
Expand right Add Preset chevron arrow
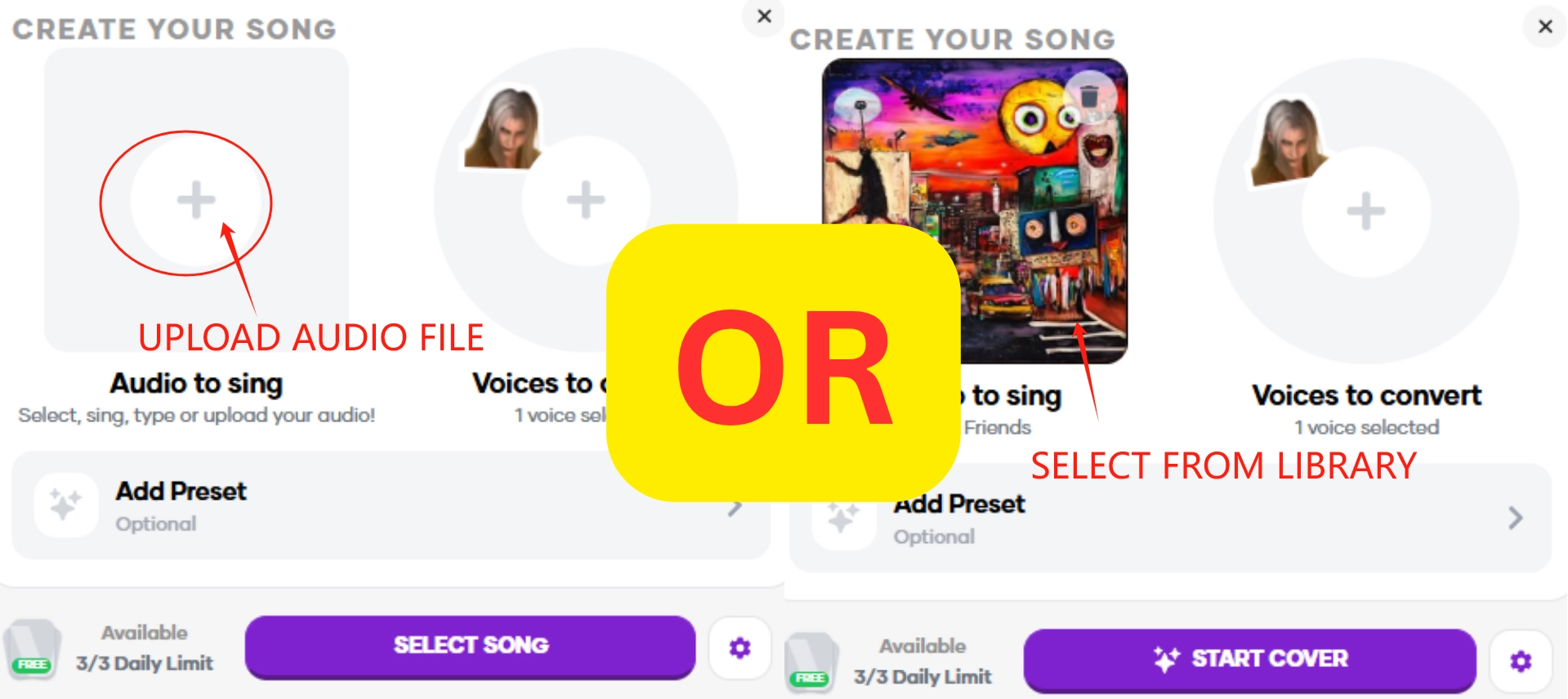coord(1516,518)
